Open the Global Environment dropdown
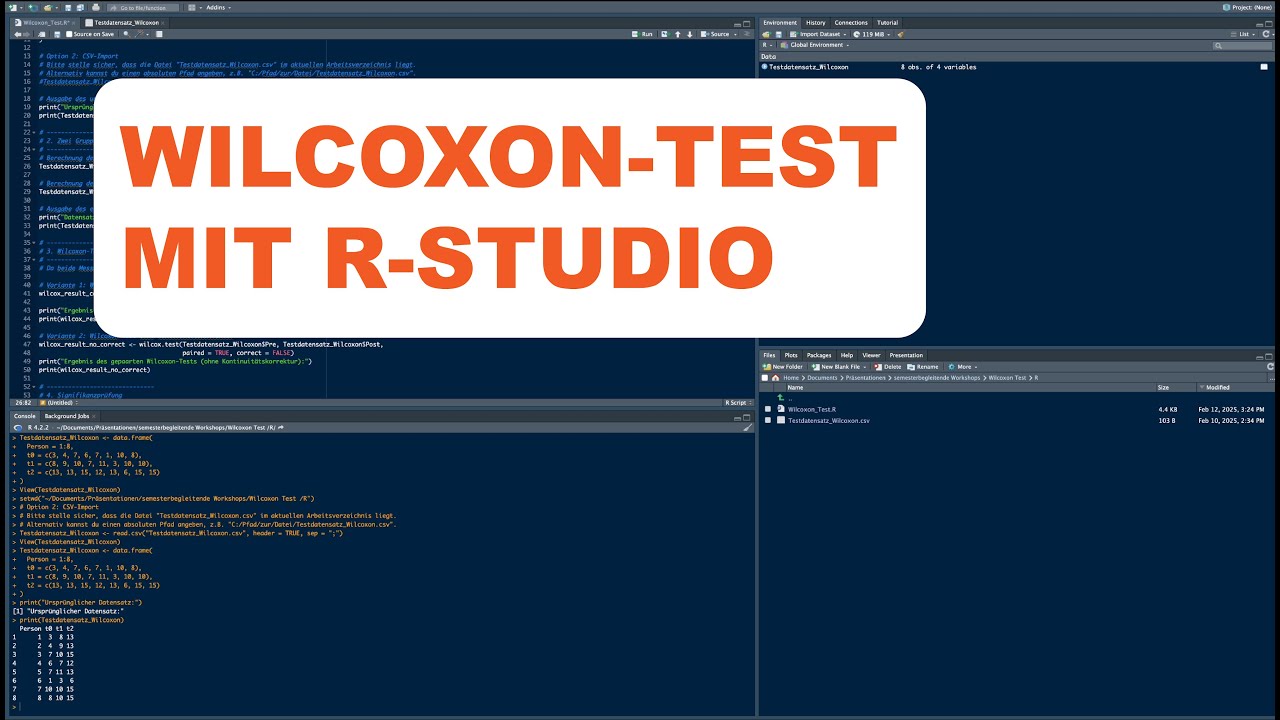 point(817,45)
